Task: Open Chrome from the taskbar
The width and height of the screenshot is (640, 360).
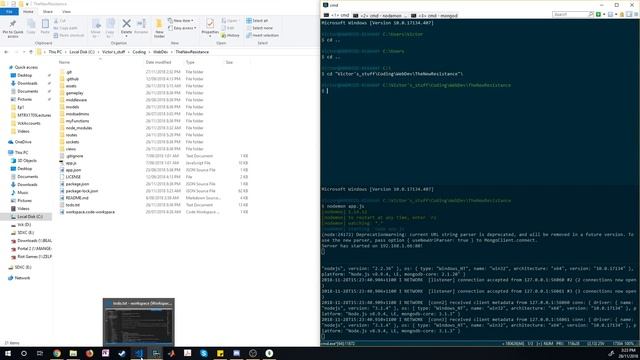Action: (57, 353)
